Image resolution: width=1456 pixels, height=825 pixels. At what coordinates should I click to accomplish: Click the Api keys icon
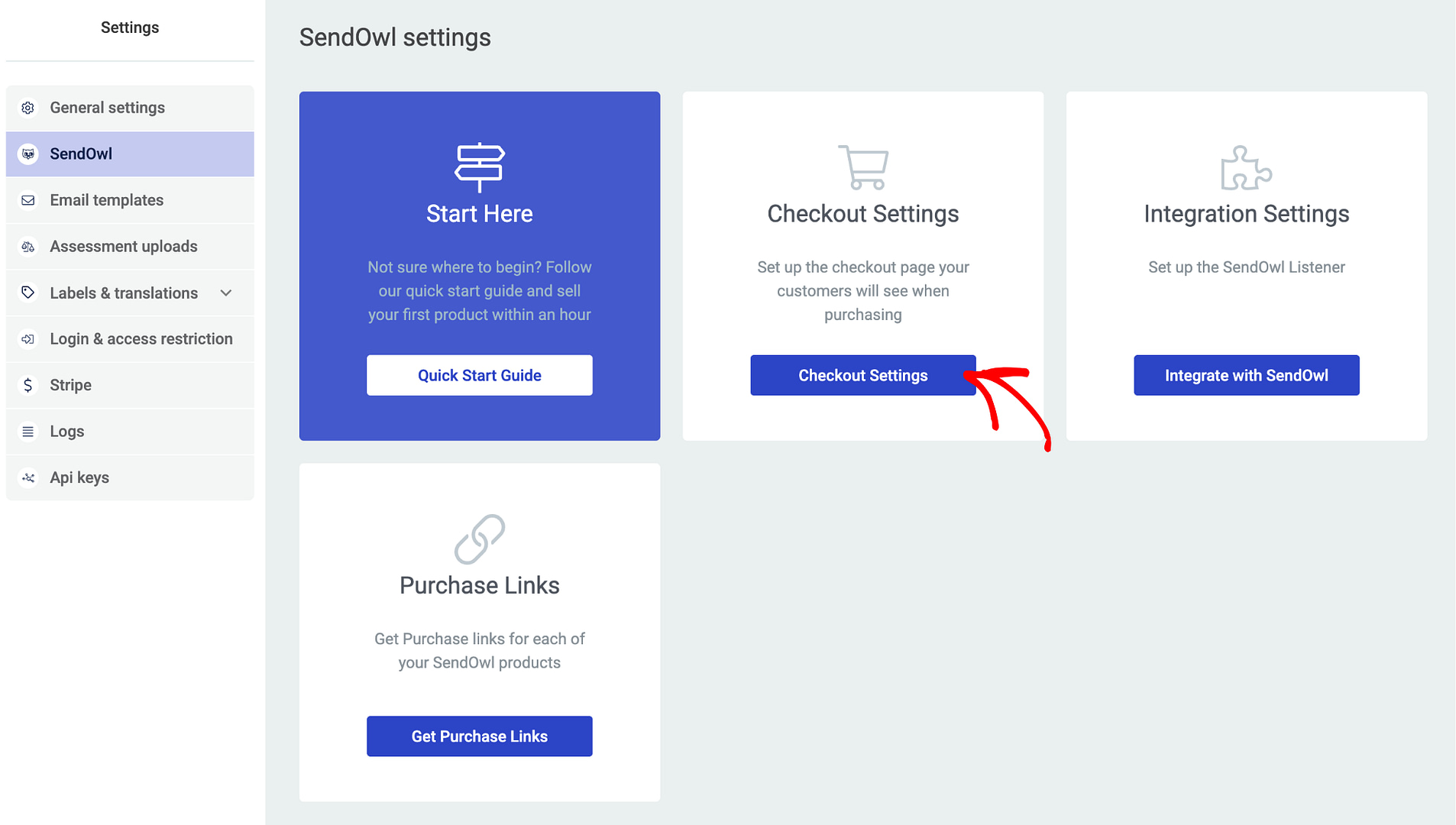point(28,477)
